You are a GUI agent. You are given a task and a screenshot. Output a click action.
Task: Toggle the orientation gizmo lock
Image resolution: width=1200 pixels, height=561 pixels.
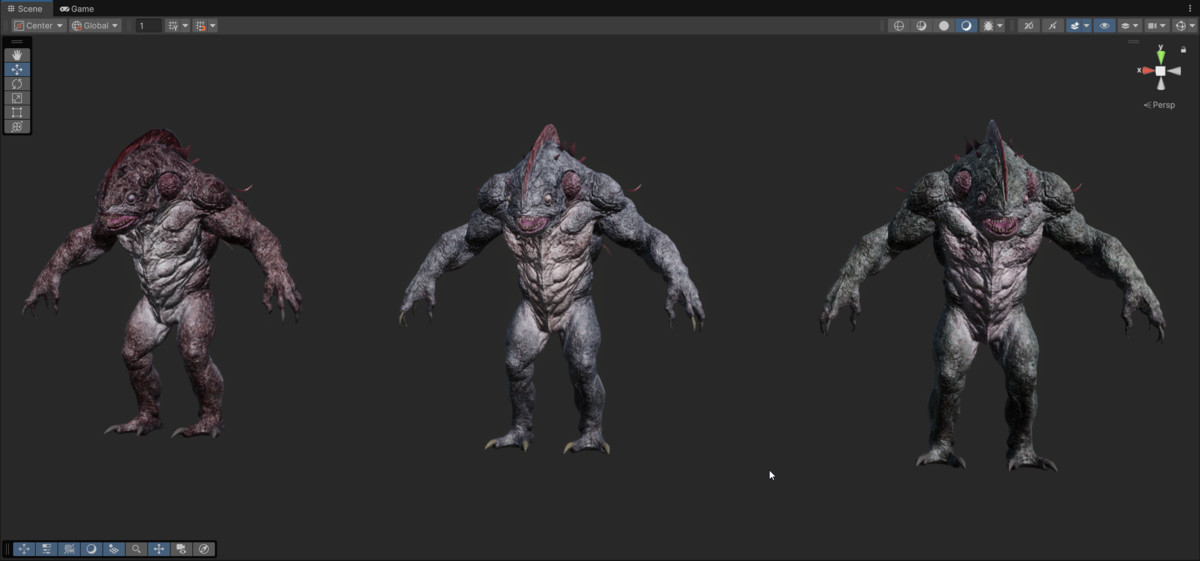(x=1185, y=49)
